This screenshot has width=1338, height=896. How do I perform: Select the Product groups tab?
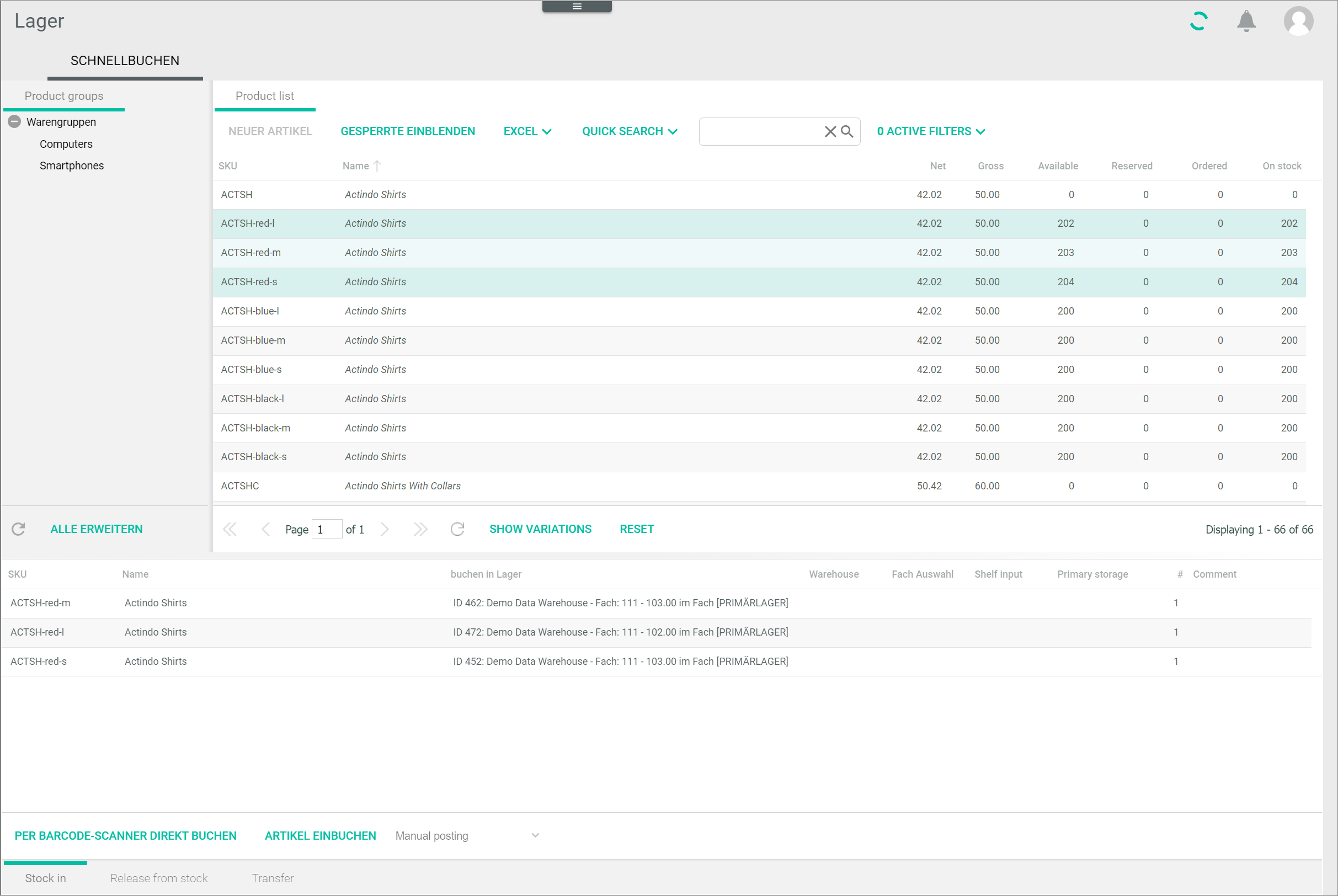(x=64, y=96)
